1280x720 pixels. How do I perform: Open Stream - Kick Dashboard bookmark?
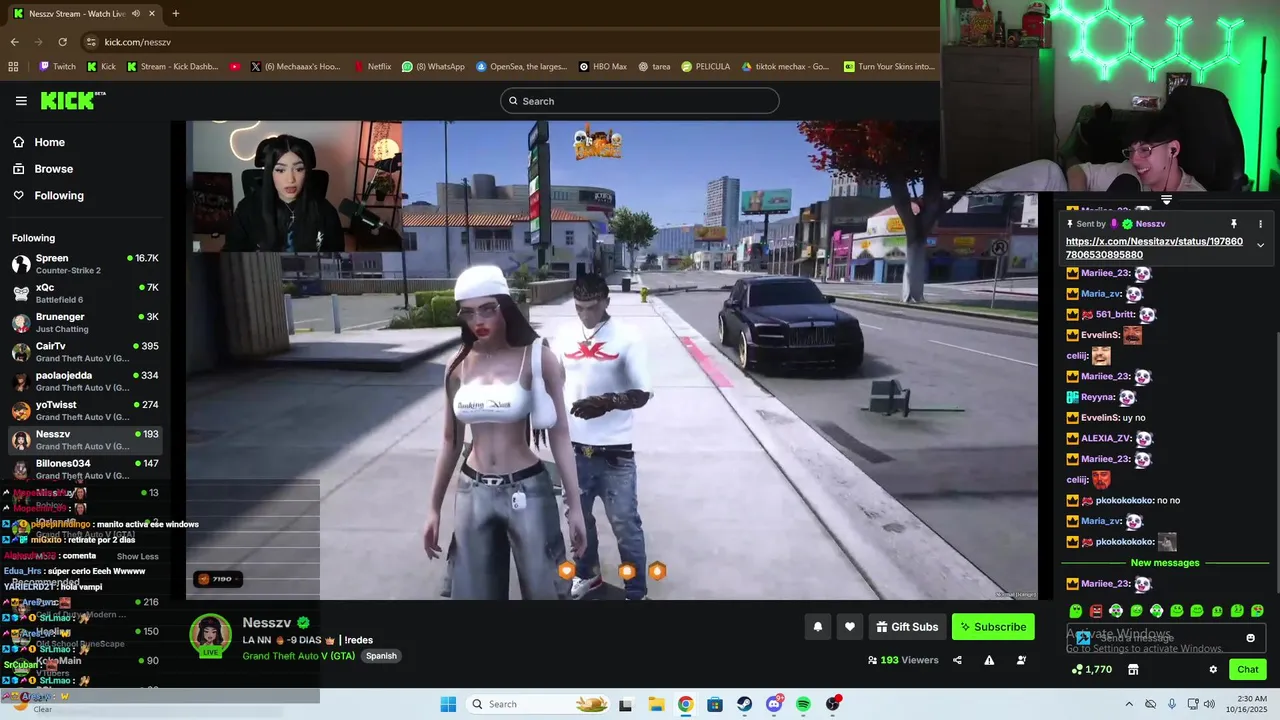(x=171, y=67)
